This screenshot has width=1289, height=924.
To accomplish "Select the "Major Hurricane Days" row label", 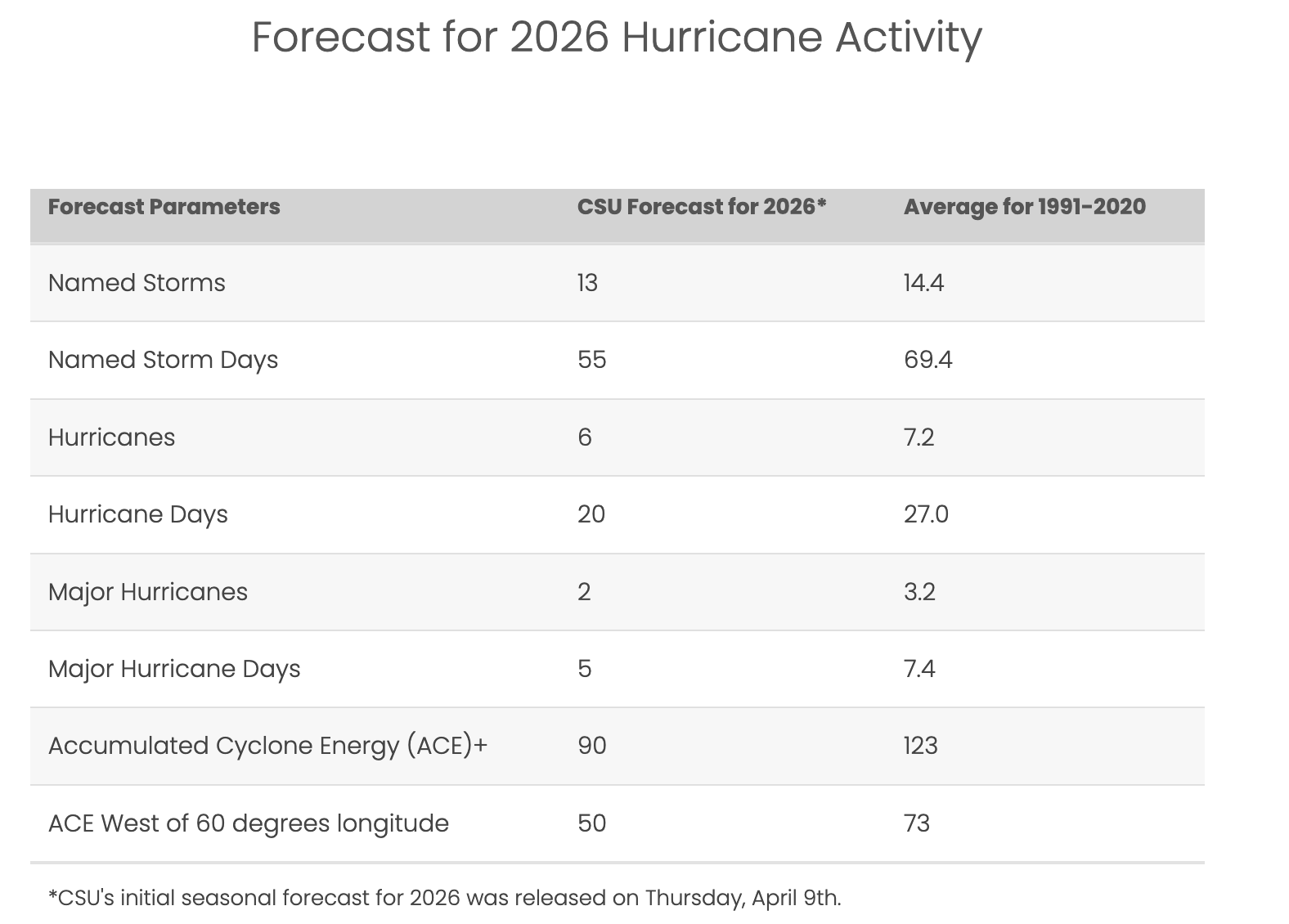I will tap(174, 669).
